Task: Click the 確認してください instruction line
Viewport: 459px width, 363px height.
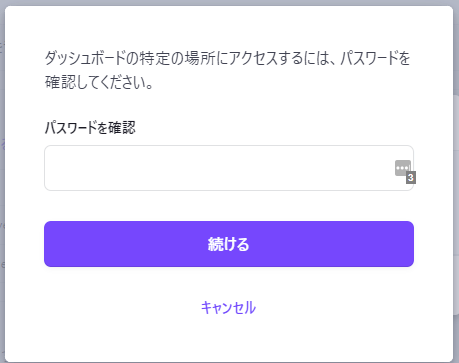Action: click(99, 82)
